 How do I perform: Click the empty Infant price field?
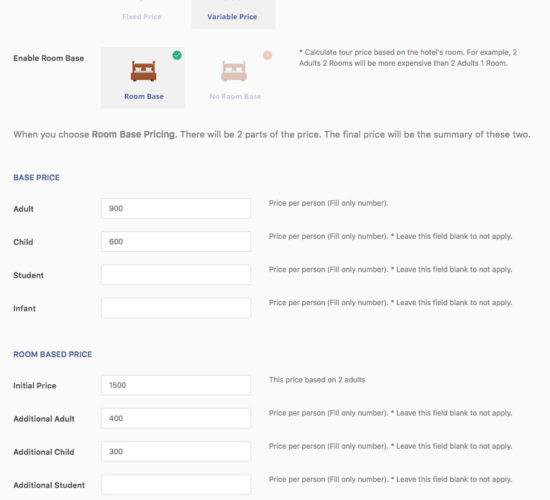[176, 308]
